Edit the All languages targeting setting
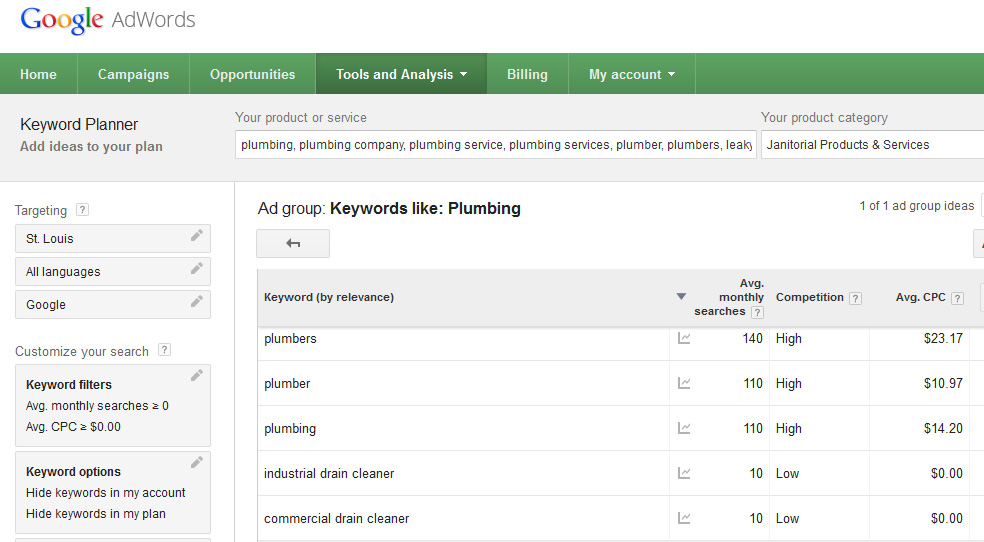The height and width of the screenshot is (542, 984). [x=197, y=269]
